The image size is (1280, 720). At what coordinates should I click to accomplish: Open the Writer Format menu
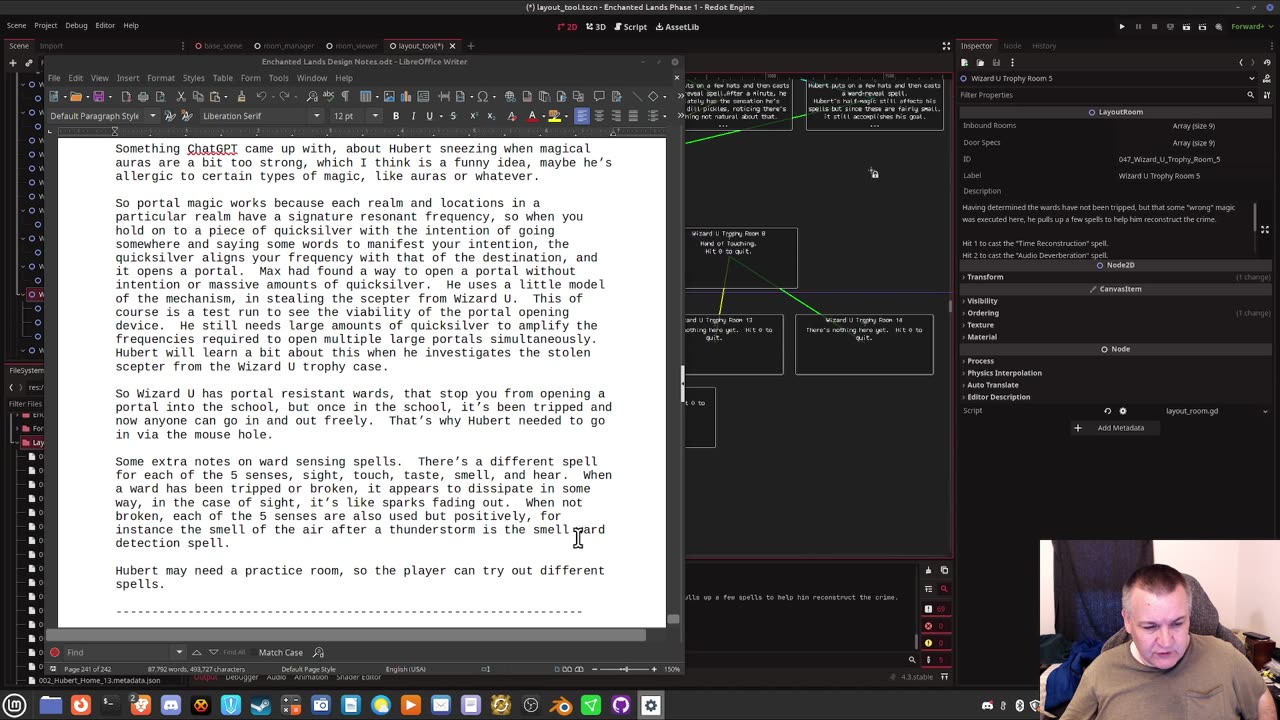(x=161, y=78)
